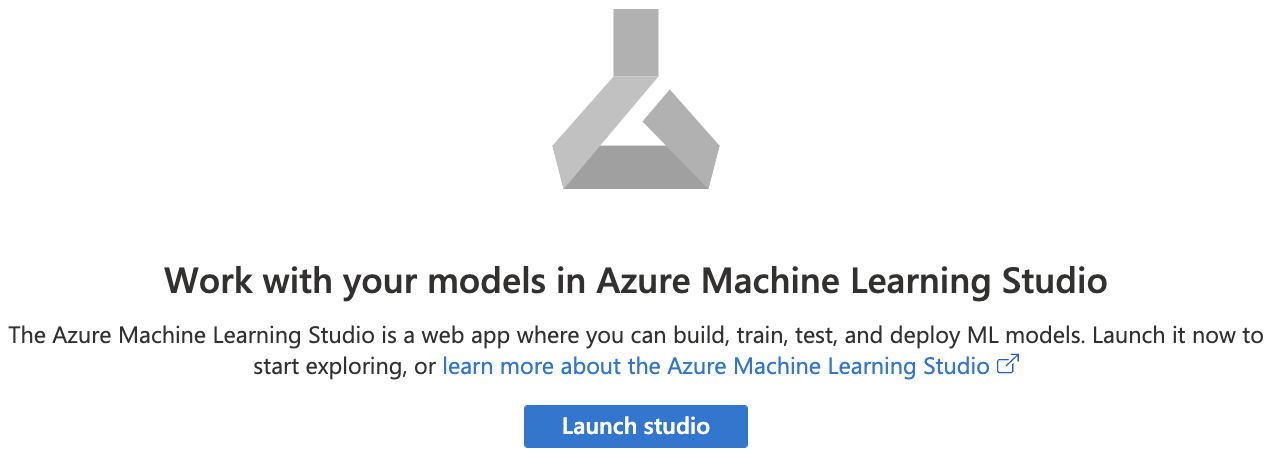Screen dimensions: 1268x454
Task: Click the Azure Machine Learning flask logo
Action: [635, 100]
